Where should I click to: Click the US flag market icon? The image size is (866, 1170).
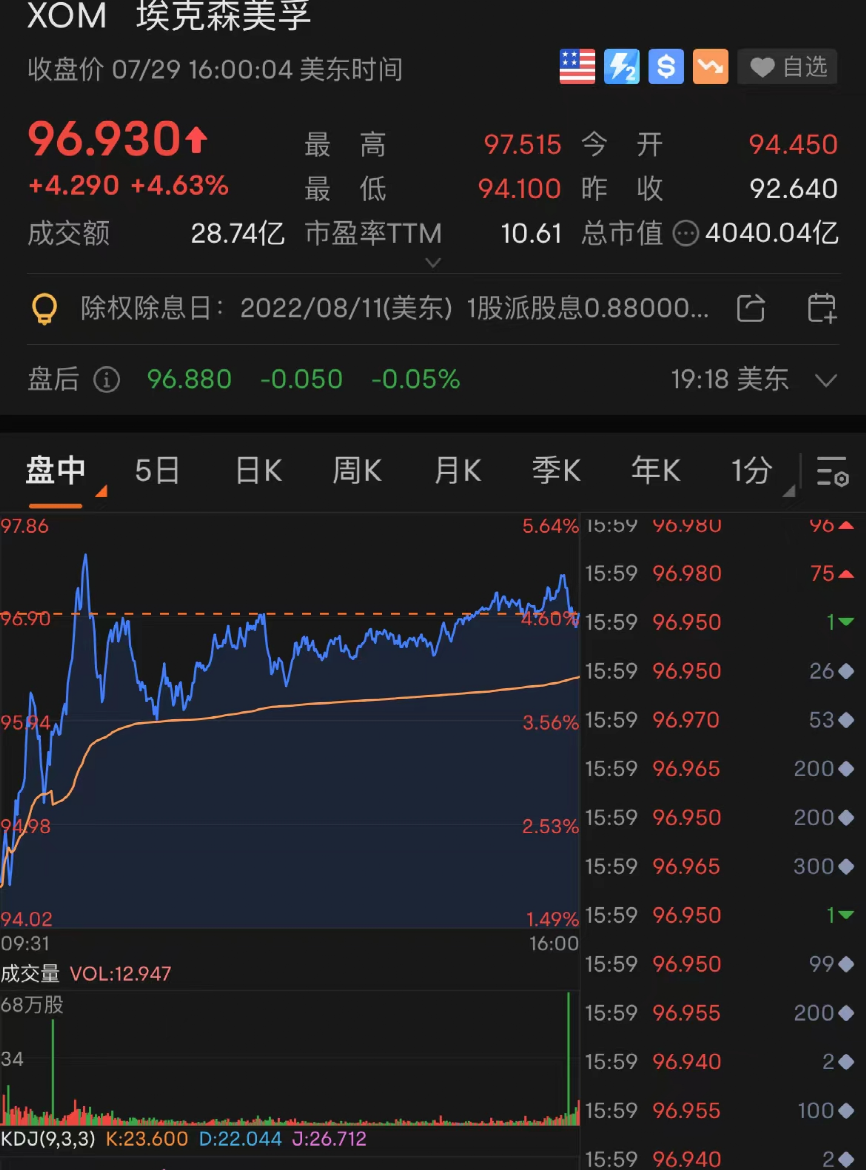(577, 66)
